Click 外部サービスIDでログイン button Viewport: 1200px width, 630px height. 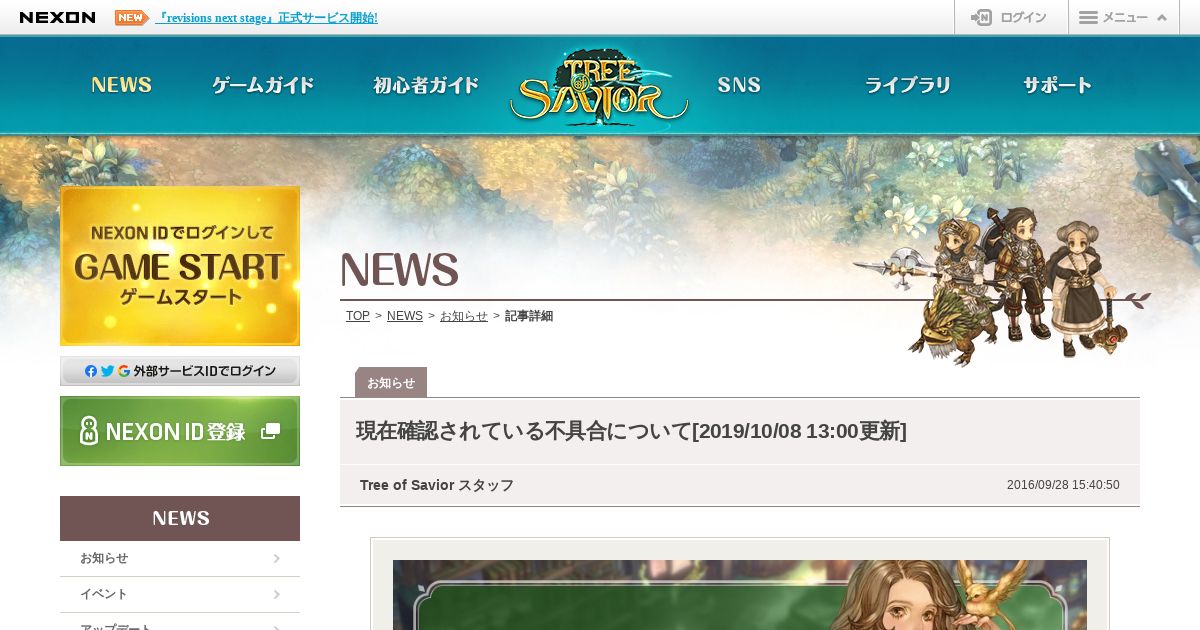[180, 371]
